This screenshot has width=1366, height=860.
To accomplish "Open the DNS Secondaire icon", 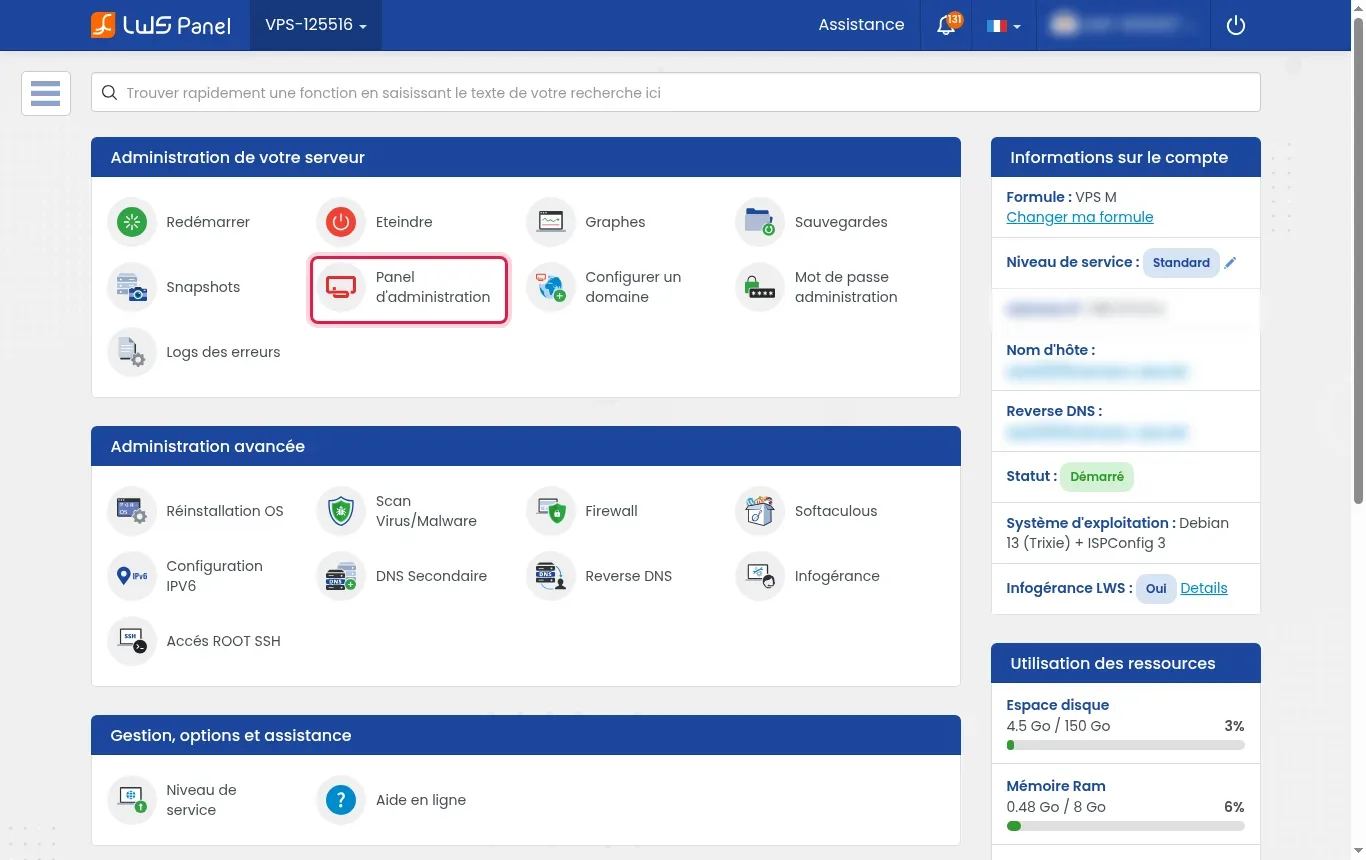I will [341, 576].
